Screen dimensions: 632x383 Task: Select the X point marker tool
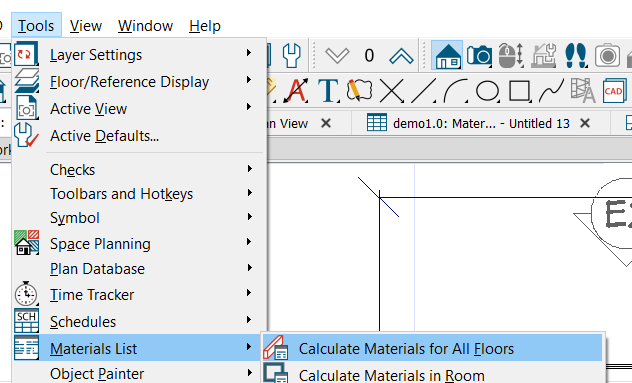(x=392, y=91)
